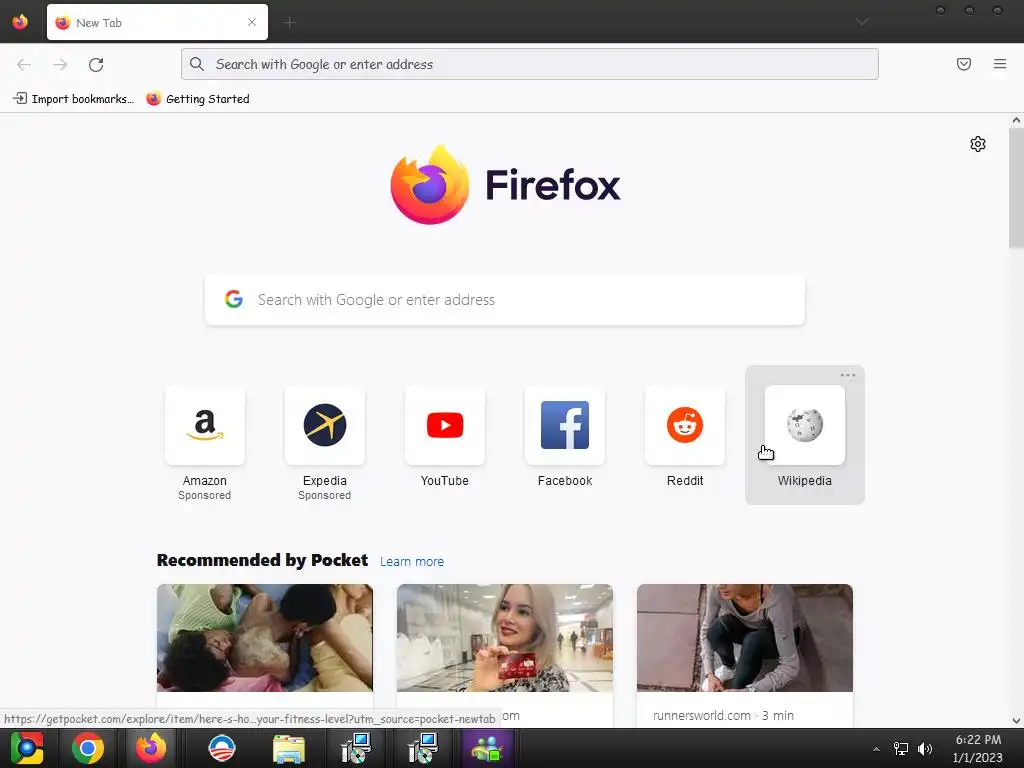
Task: Click the Firefox View icon left of the tabs
Action: point(20,22)
